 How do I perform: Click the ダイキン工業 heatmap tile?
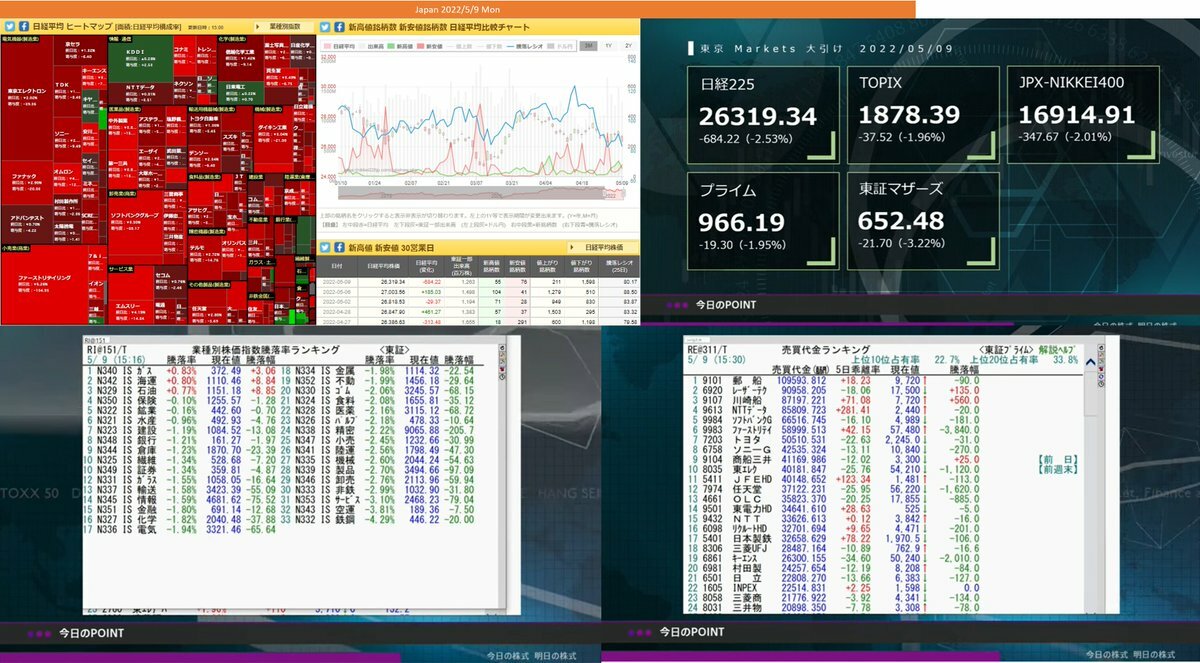[x=272, y=133]
